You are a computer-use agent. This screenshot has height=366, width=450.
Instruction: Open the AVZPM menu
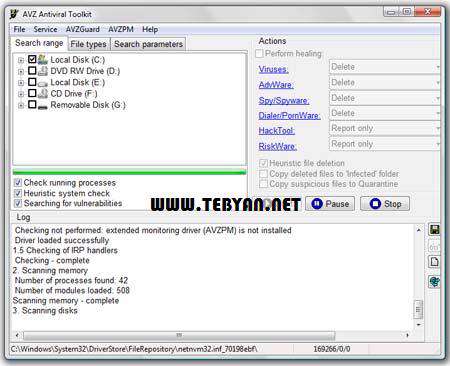pos(121,29)
